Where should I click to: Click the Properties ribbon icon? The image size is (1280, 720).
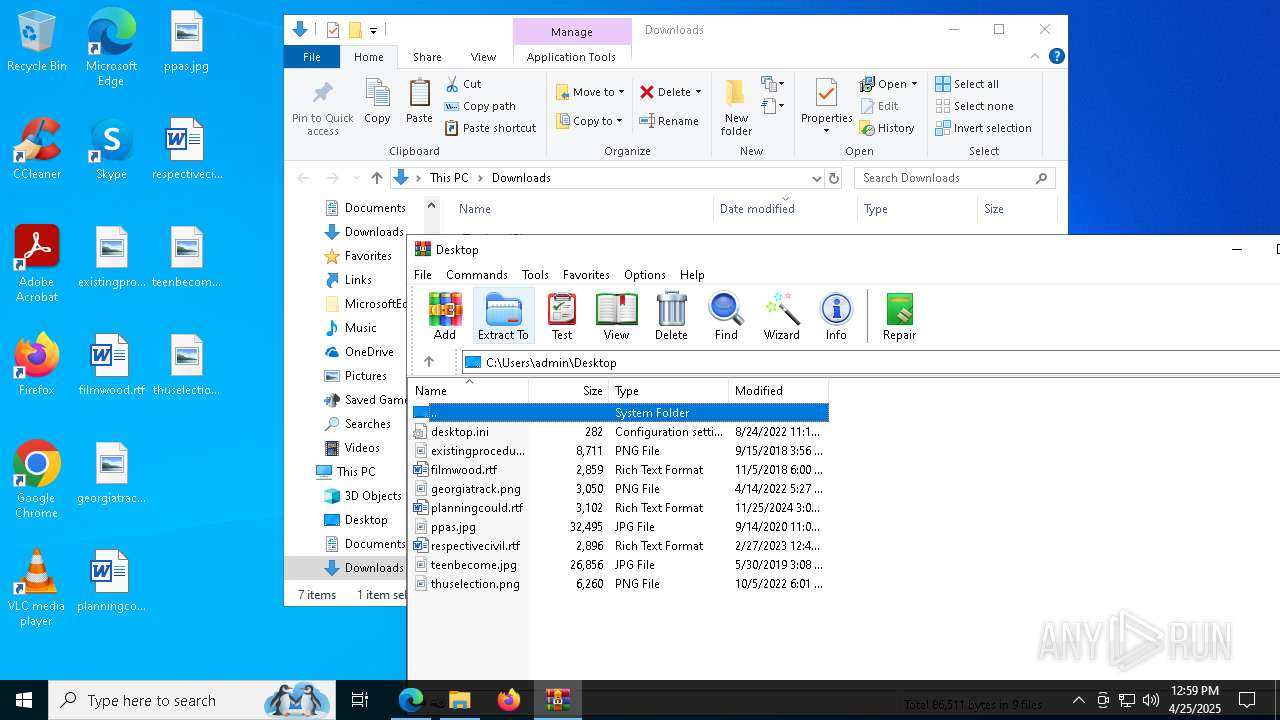click(826, 107)
